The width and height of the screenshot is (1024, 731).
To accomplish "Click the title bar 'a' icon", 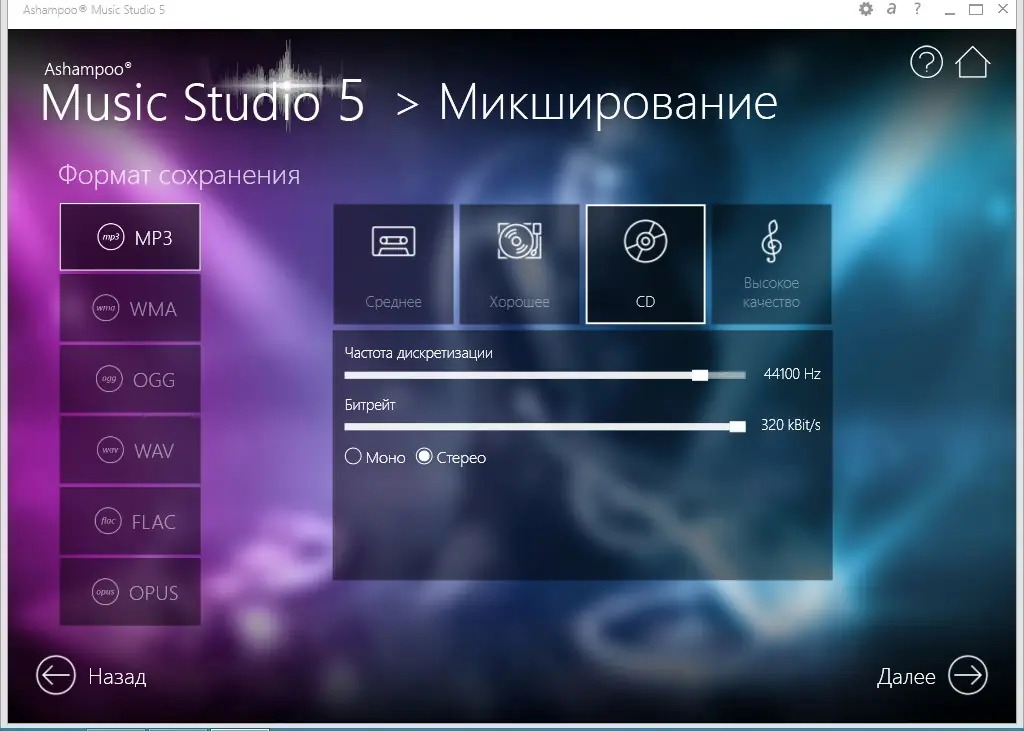I will [891, 9].
